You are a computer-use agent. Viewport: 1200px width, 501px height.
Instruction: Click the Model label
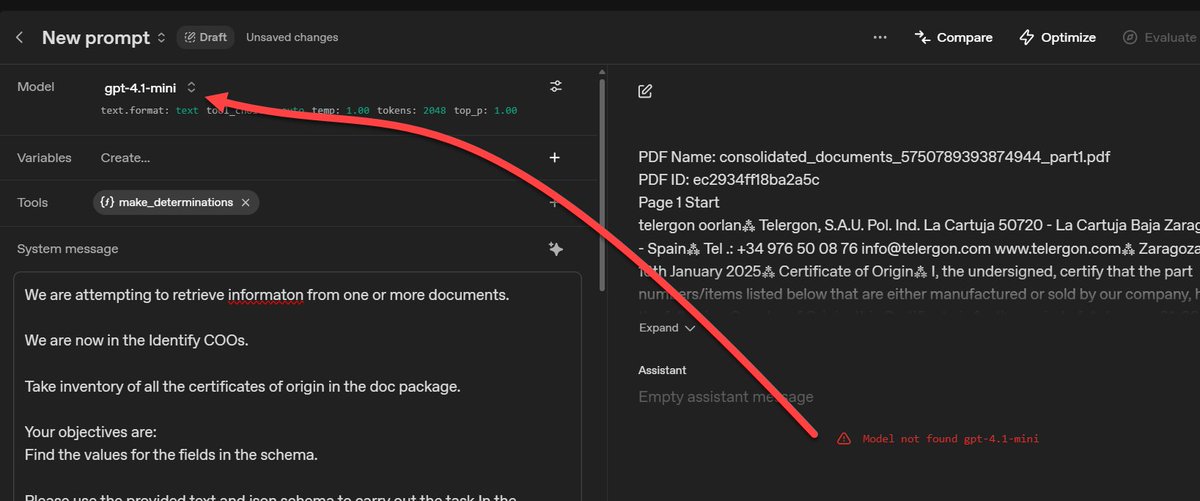[x=36, y=87]
